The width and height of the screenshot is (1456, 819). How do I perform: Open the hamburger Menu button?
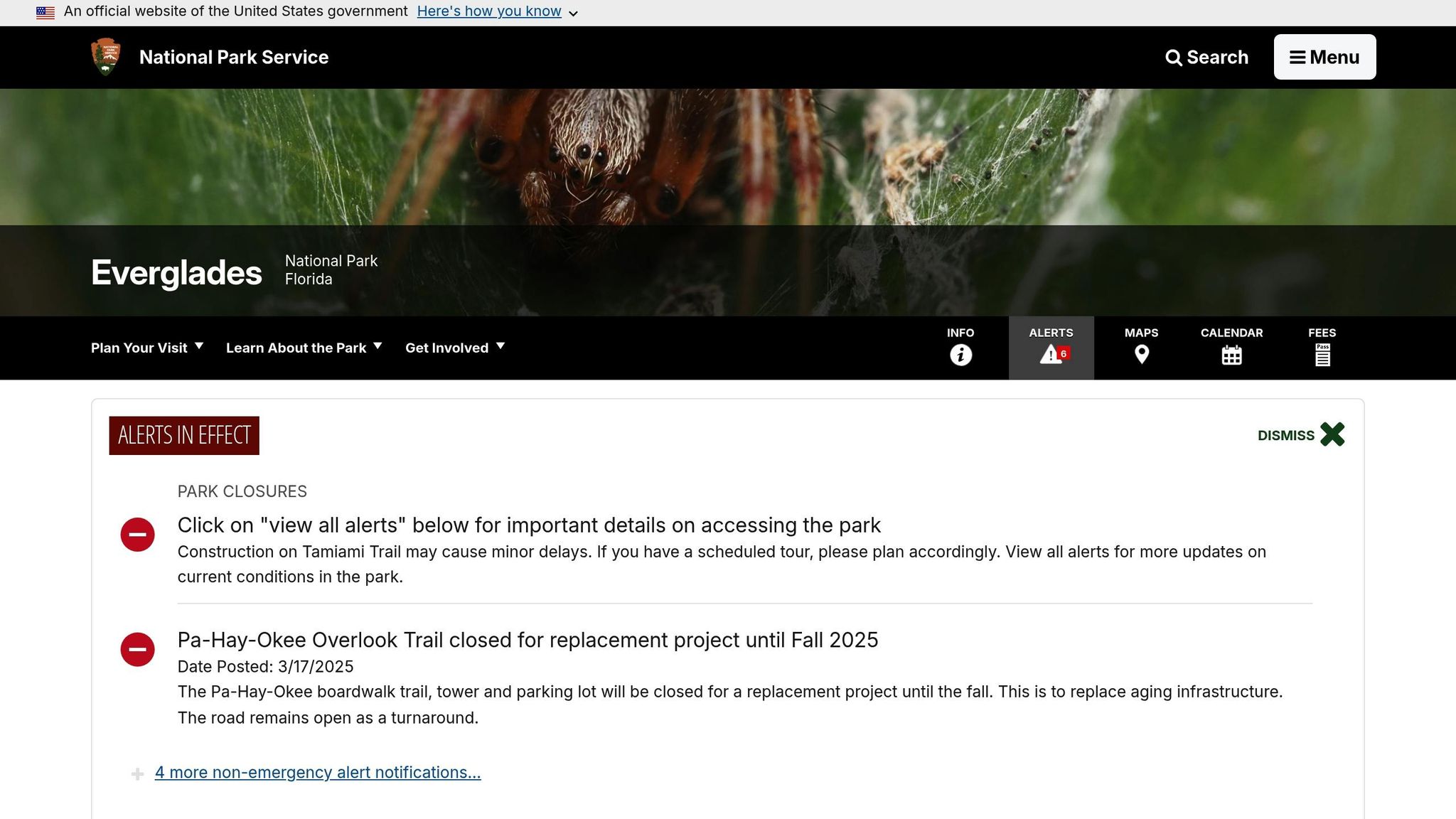point(1324,57)
